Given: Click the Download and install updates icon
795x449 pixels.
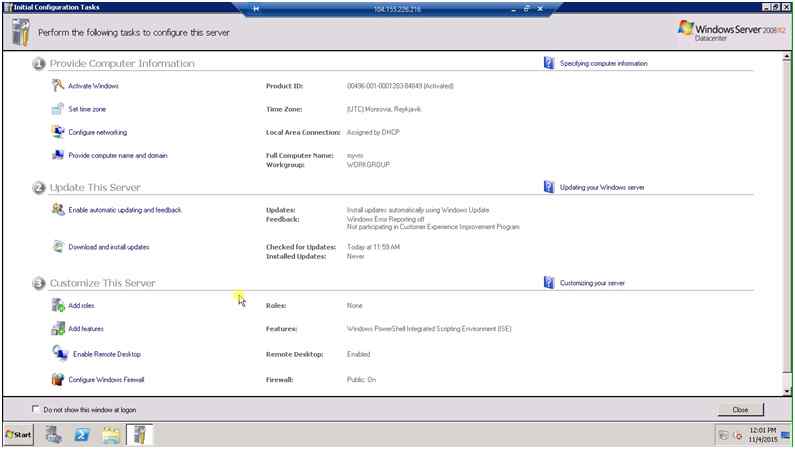Looking at the screenshot, I should coord(58,247).
